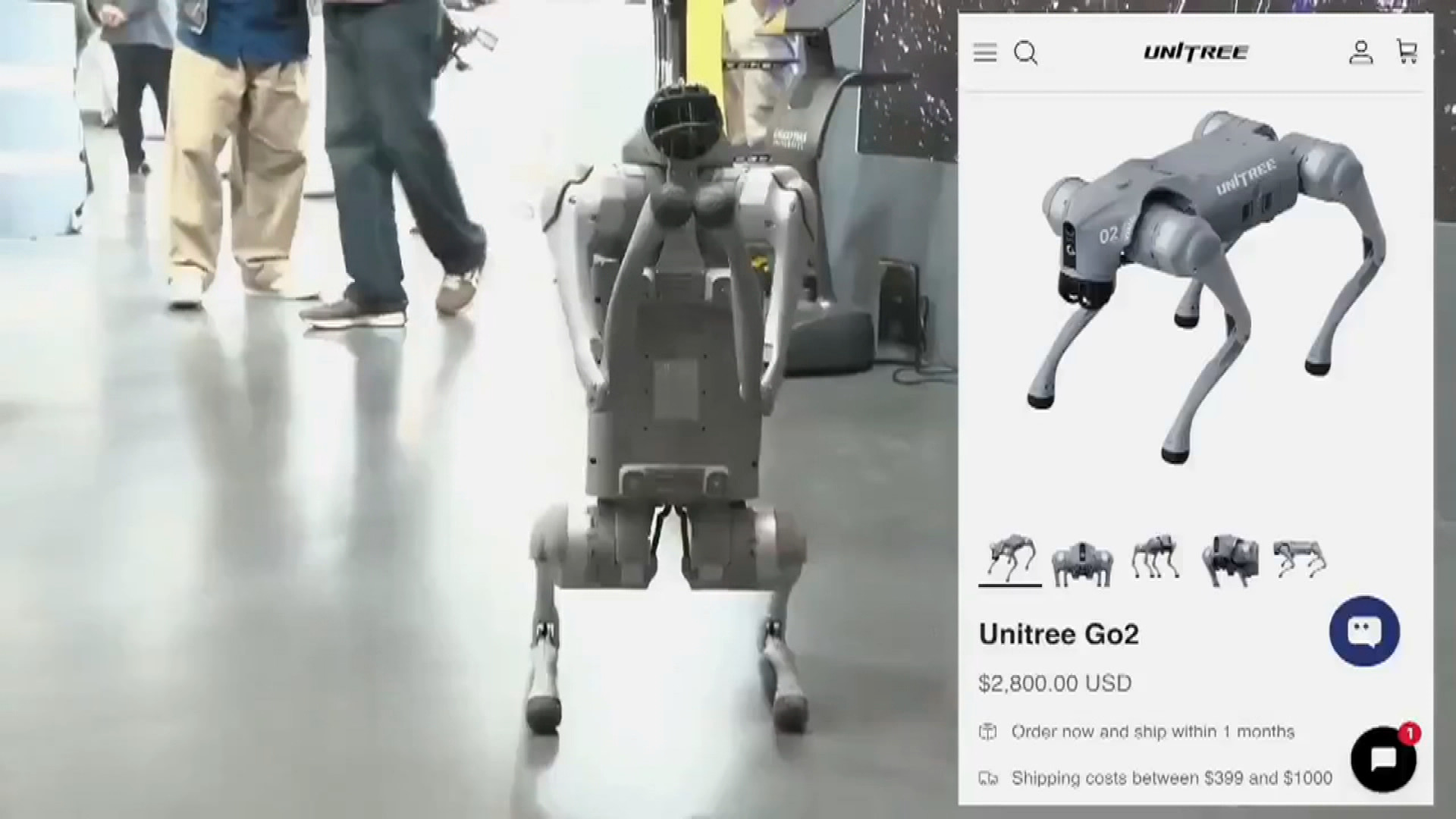Image resolution: width=1456 pixels, height=819 pixels.
Task: Click the $2,800.00 USD price text
Action: coord(1055,683)
